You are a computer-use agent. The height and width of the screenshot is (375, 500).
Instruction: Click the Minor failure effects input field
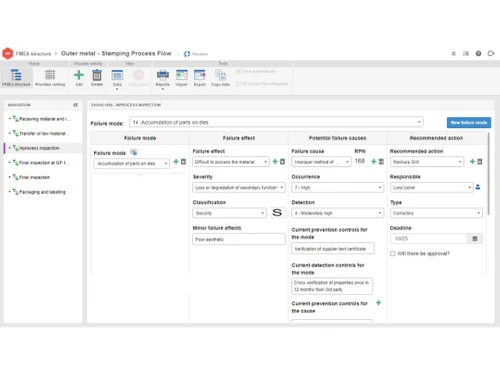(x=239, y=239)
